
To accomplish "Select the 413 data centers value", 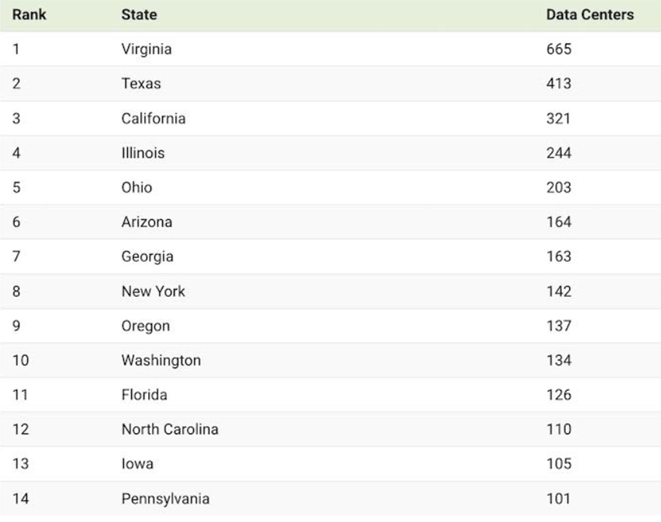I will (x=559, y=84).
